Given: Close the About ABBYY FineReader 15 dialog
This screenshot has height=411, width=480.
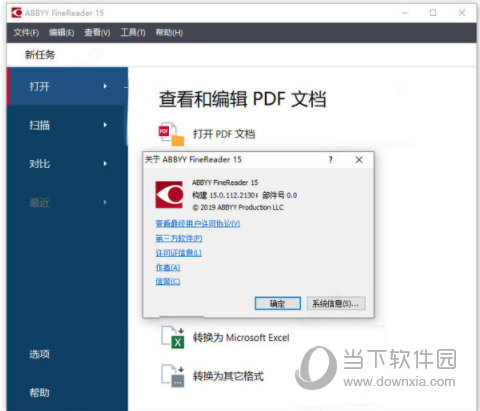Looking at the screenshot, I should coord(359,160).
